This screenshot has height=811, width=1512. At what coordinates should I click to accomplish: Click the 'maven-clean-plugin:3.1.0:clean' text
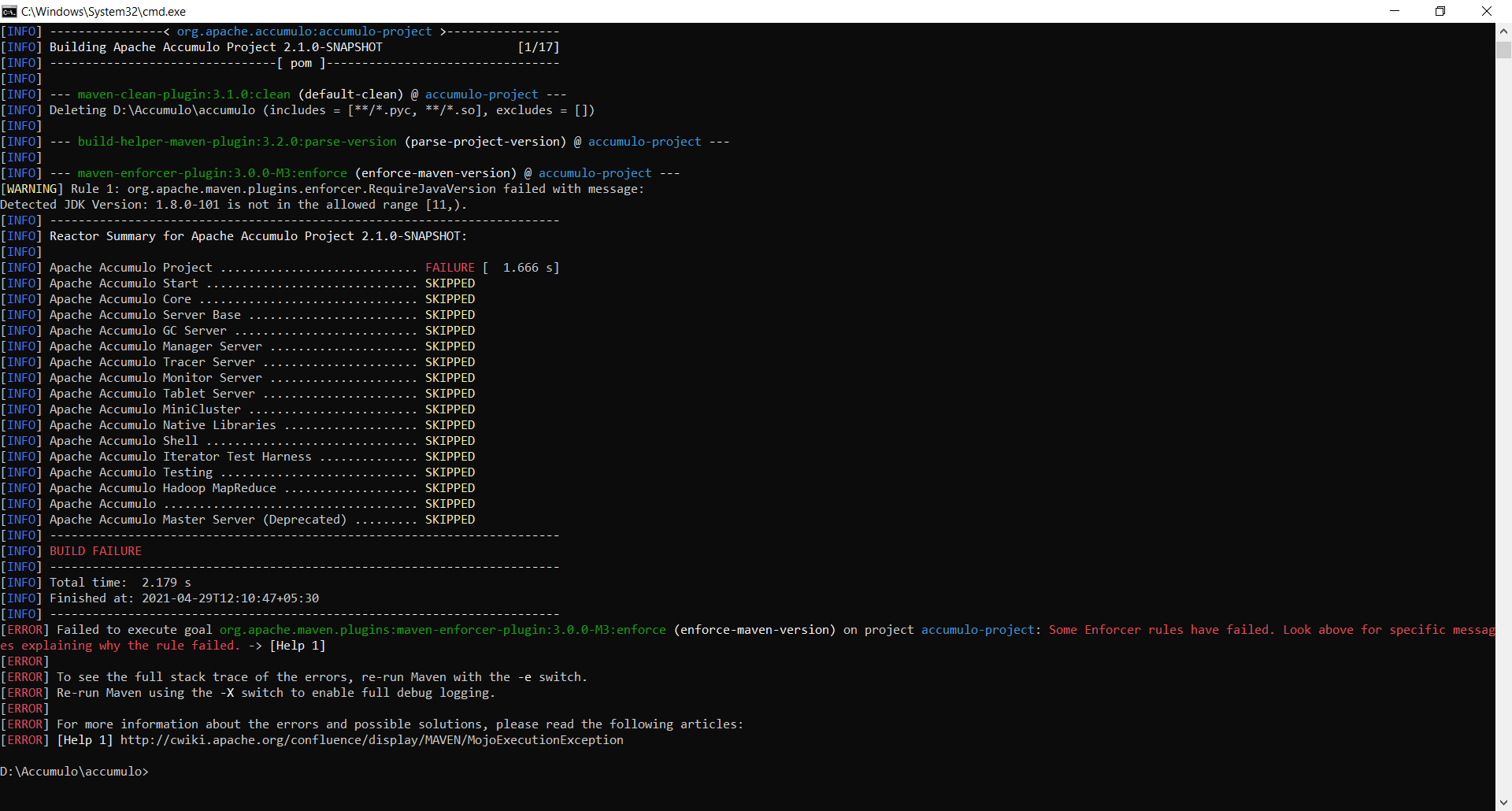pos(183,94)
